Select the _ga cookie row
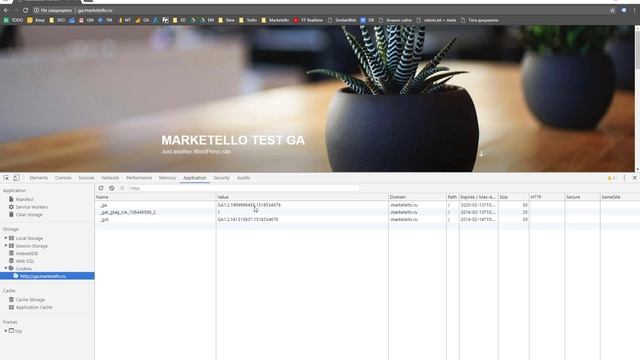This screenshot has width=640, height=360. (x=367, y=205)
